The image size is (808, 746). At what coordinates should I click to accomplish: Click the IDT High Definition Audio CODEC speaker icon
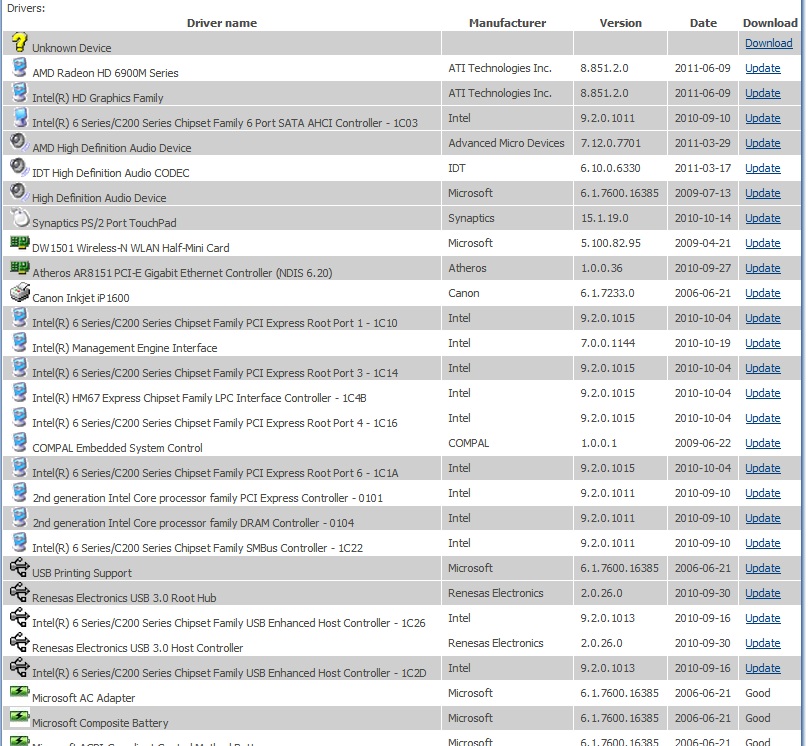point(19,167)
